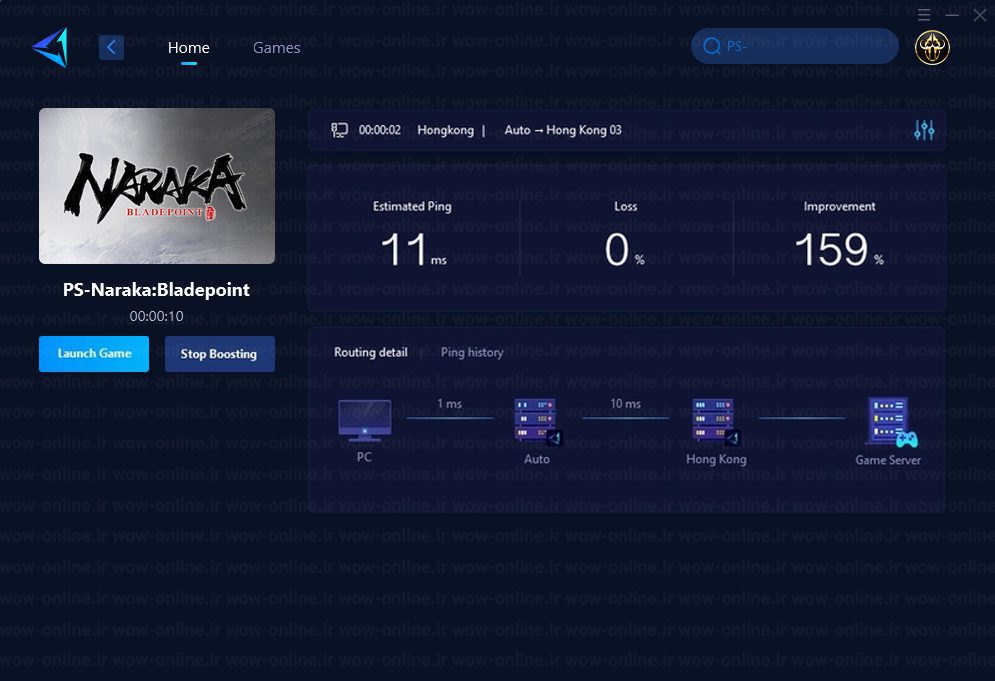Viewport: 995px width, 681px height.
Task: Select the Hongkong region label
Action: (445, 130)
